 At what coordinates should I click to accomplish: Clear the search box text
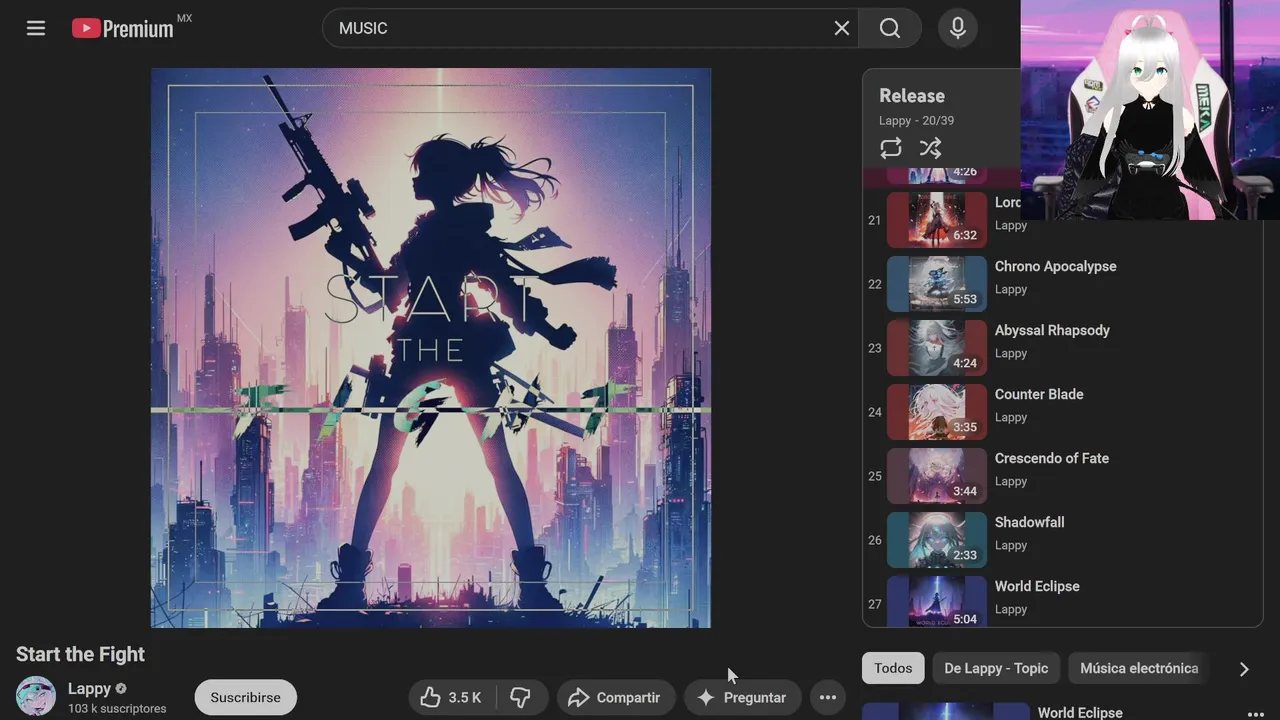coord(842,28)
